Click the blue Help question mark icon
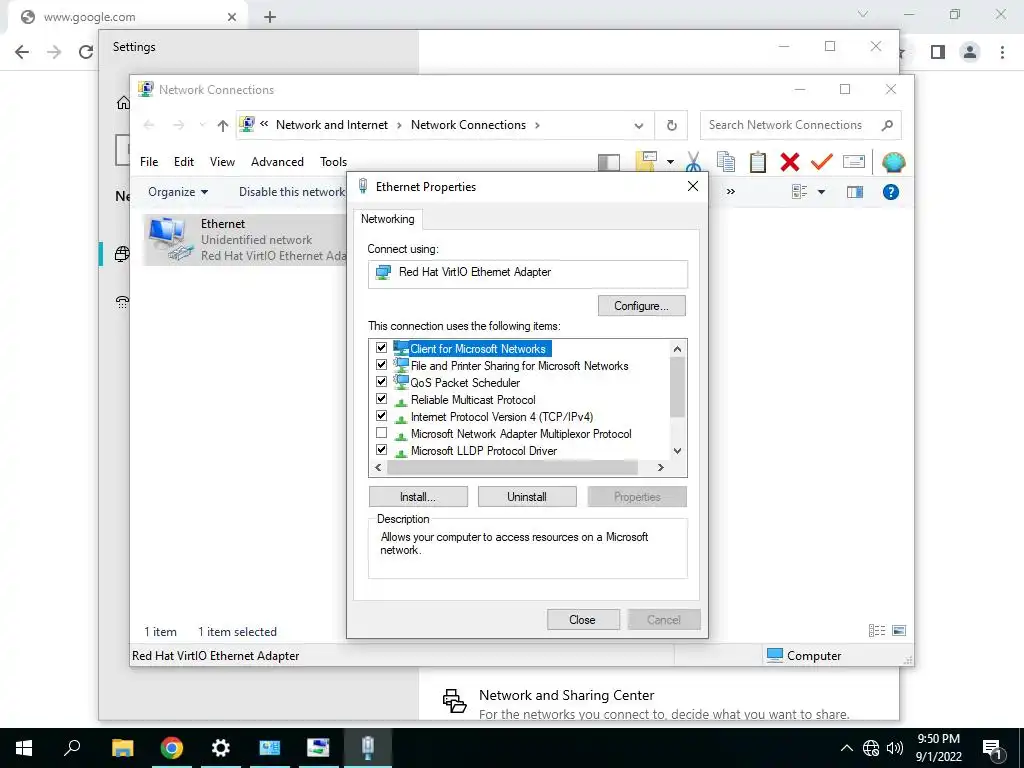The height and width of the screenshot is (768, 1024). pos(891,192)
